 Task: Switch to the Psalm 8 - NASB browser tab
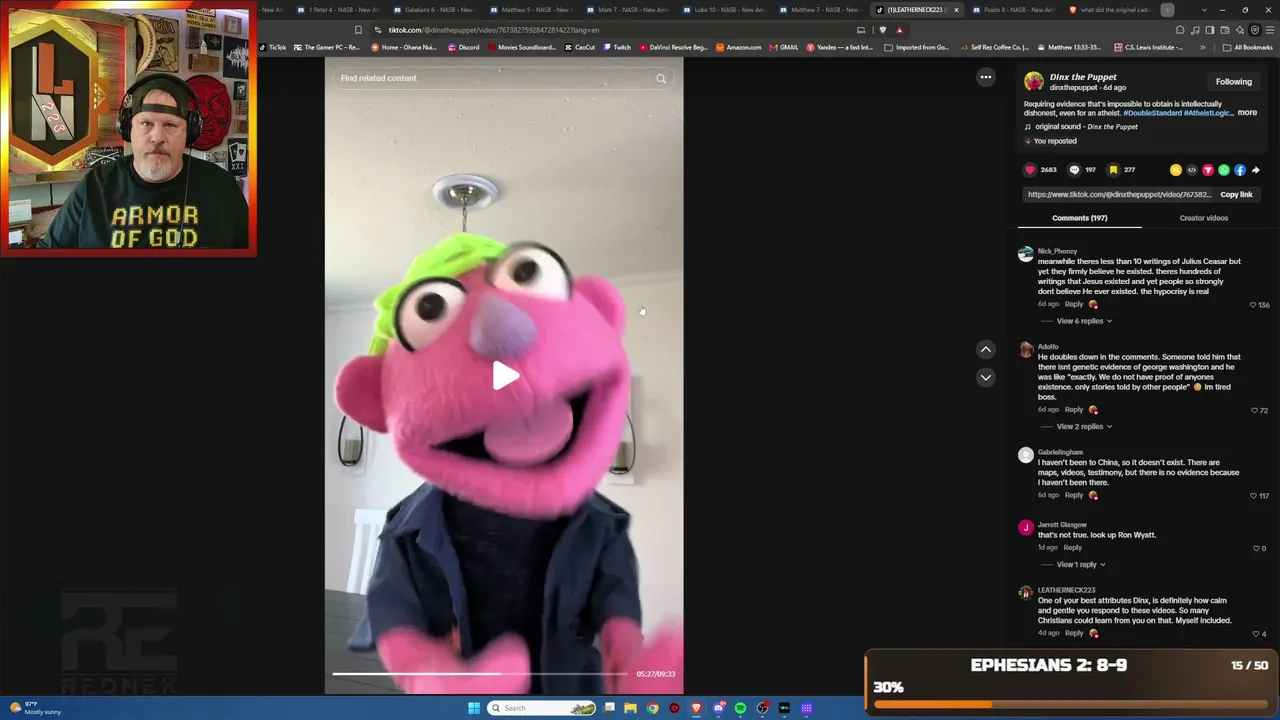[1011, 10]
